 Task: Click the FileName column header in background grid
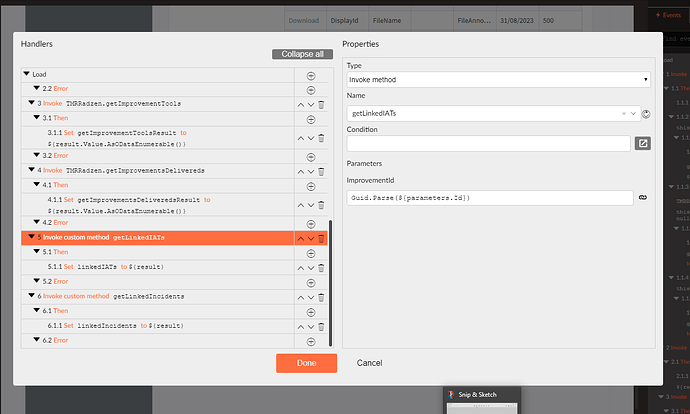[x=387, y=21]
